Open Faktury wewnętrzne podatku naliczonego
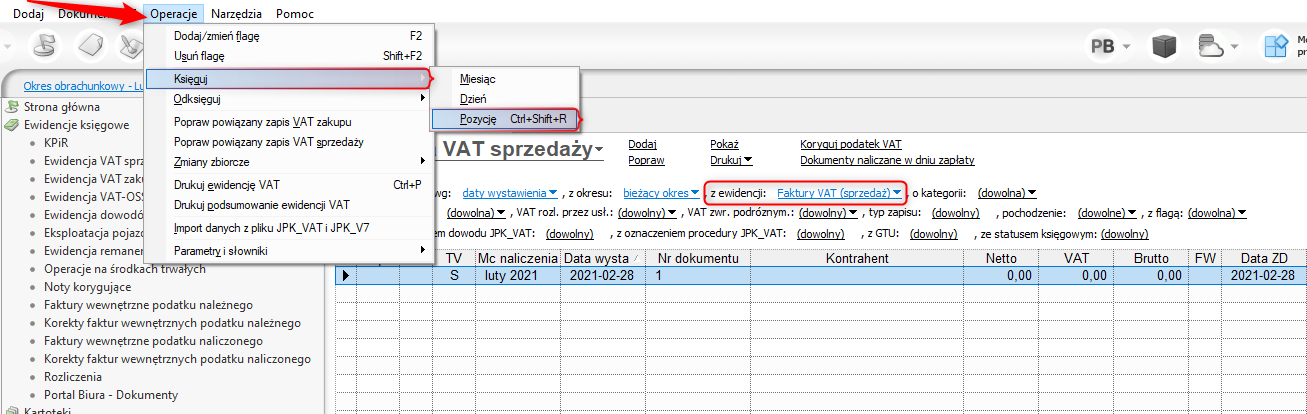 (x=151, y=341)
